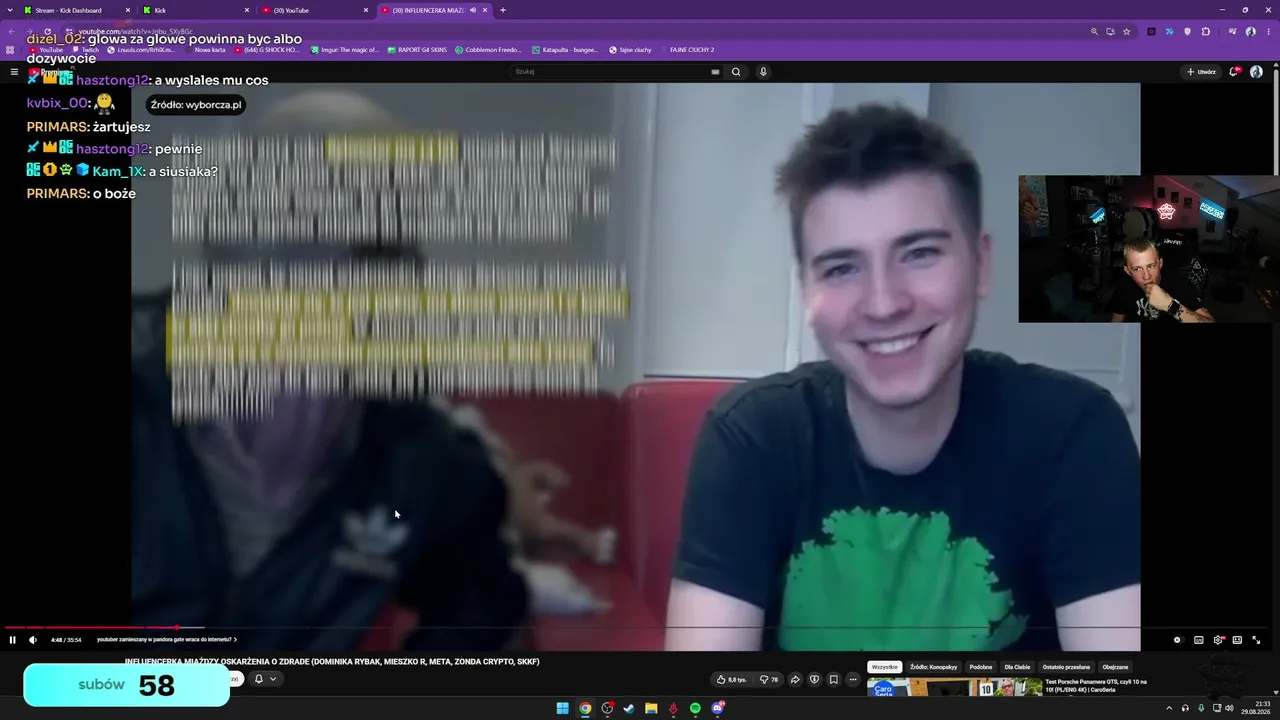Switch to the (30) YouTube browser tab
This screenshot has height=720, width=1280.
316,10
